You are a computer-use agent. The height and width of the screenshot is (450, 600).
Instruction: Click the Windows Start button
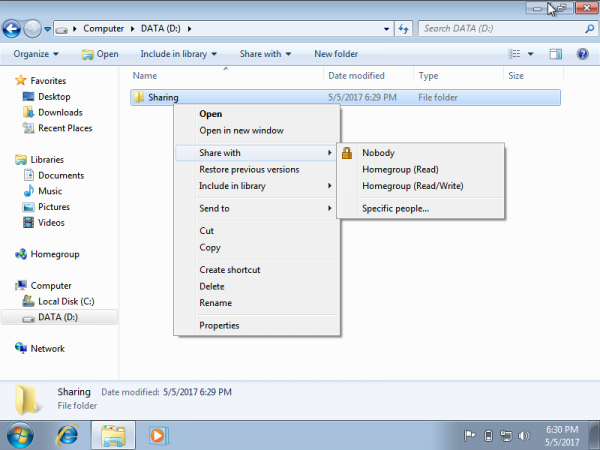(20, 435)
